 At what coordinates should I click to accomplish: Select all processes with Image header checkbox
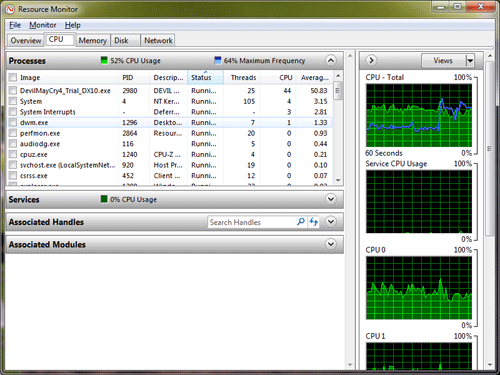(13, 77)
